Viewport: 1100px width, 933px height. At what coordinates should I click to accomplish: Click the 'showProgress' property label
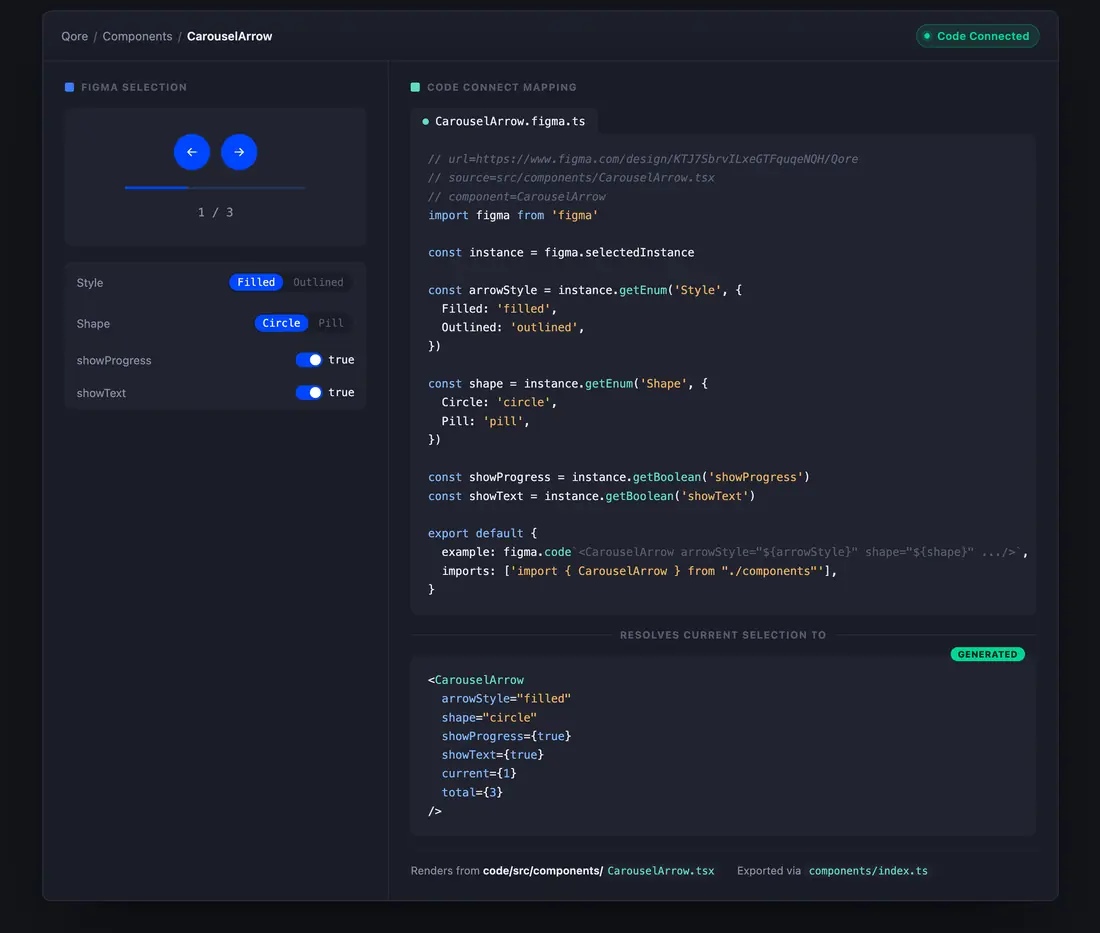click(114, 361)
